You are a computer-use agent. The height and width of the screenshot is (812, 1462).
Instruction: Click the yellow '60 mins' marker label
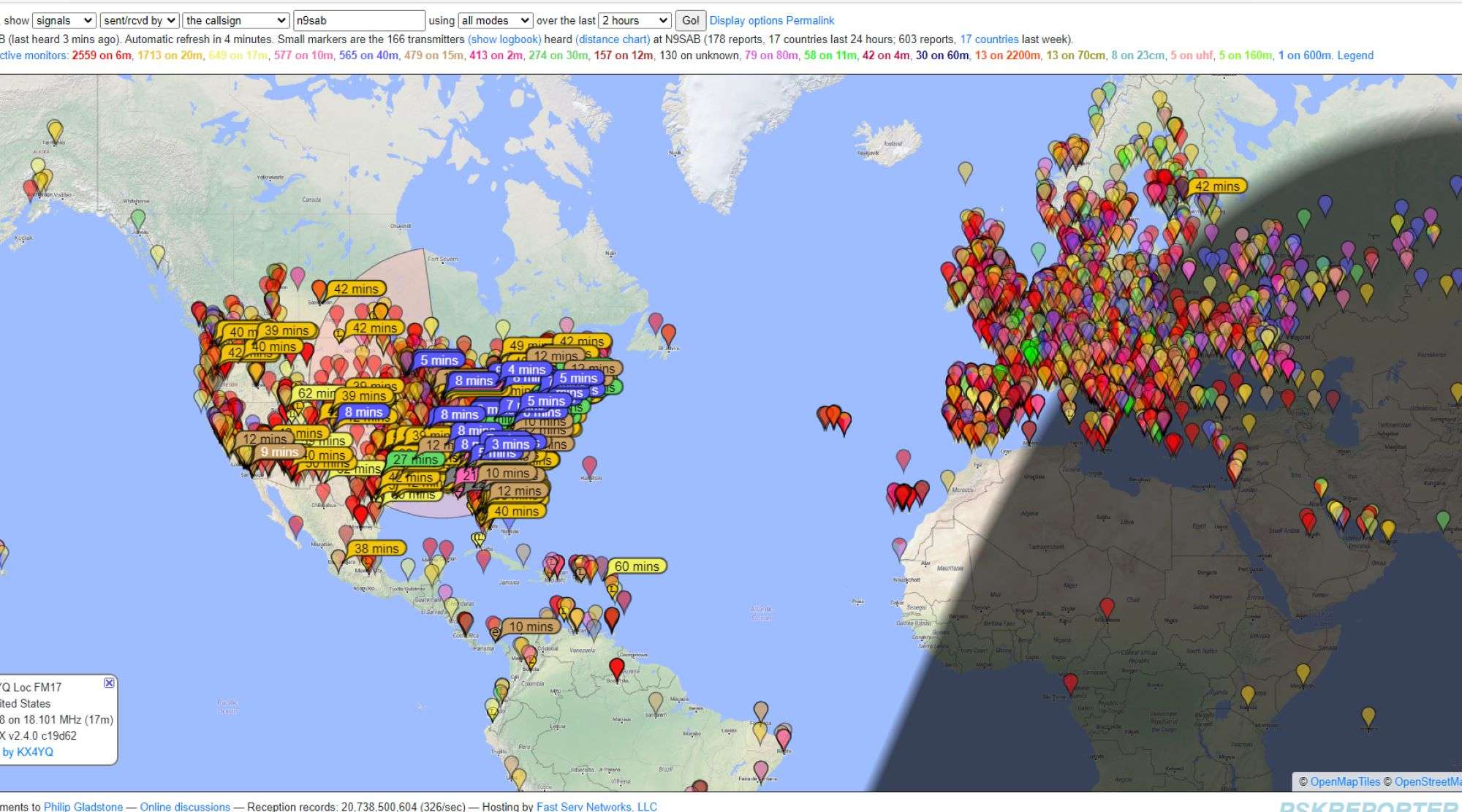coord(637,566)
